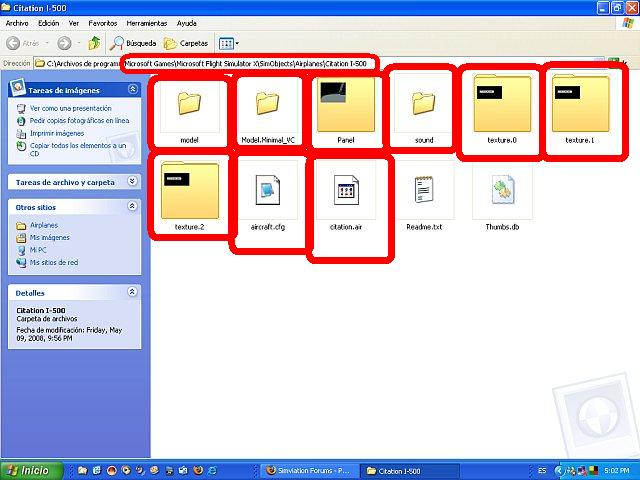
Task: Click the Up folder toolbar icon
Action: pyautogui.click(x=94, y=43)
